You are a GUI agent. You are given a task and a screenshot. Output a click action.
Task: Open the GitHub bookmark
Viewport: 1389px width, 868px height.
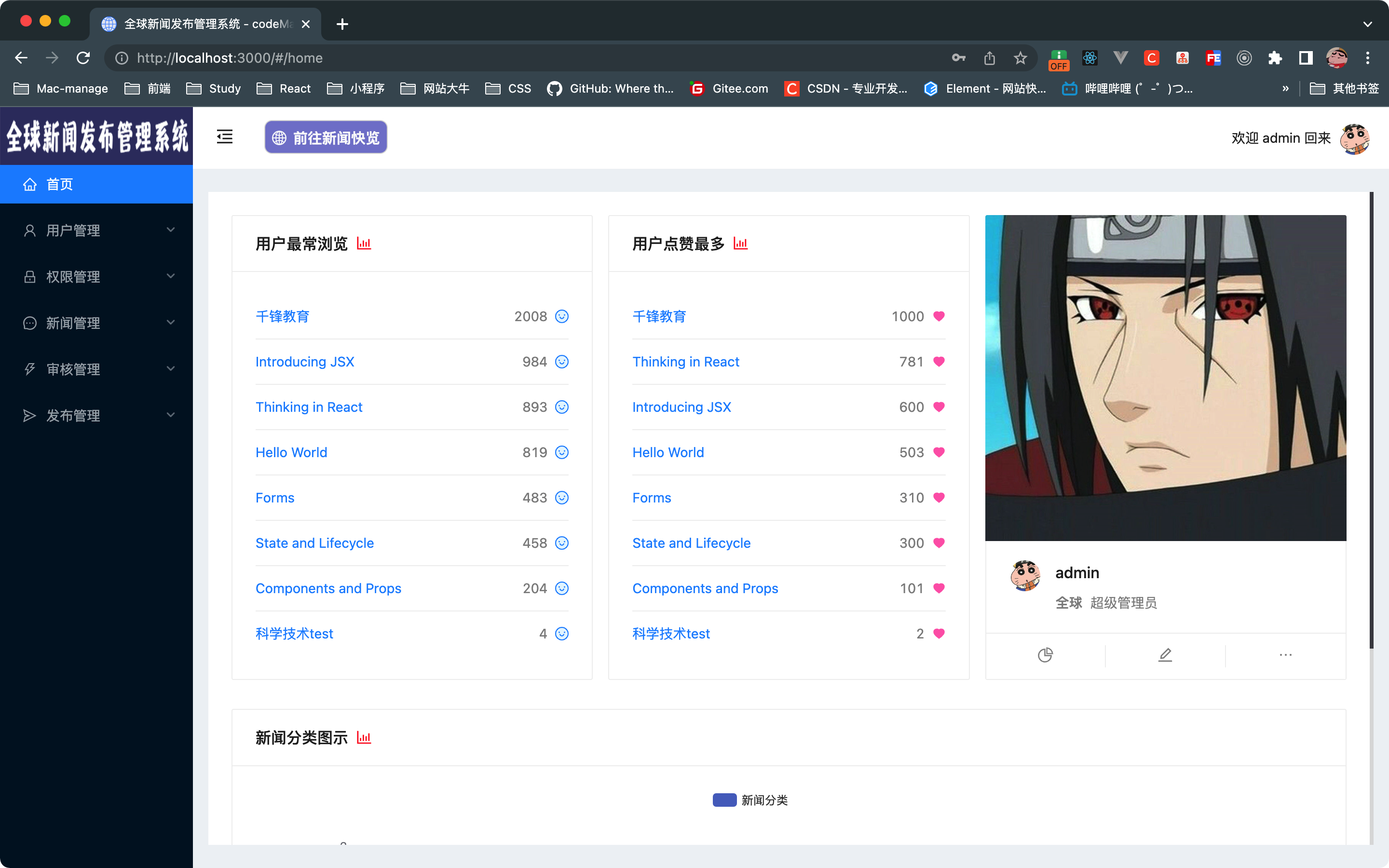(610, 88)
